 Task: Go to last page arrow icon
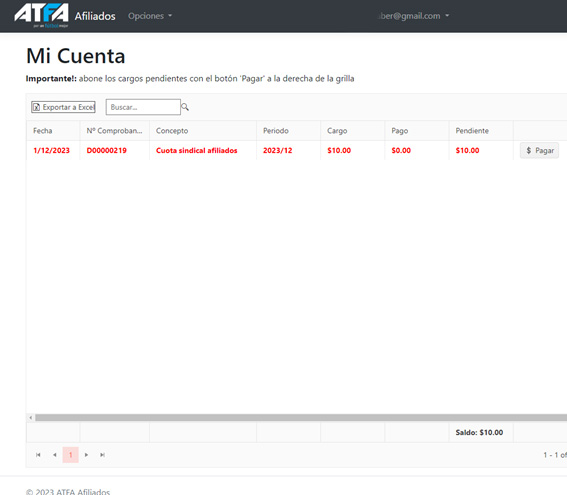[103, 455]
